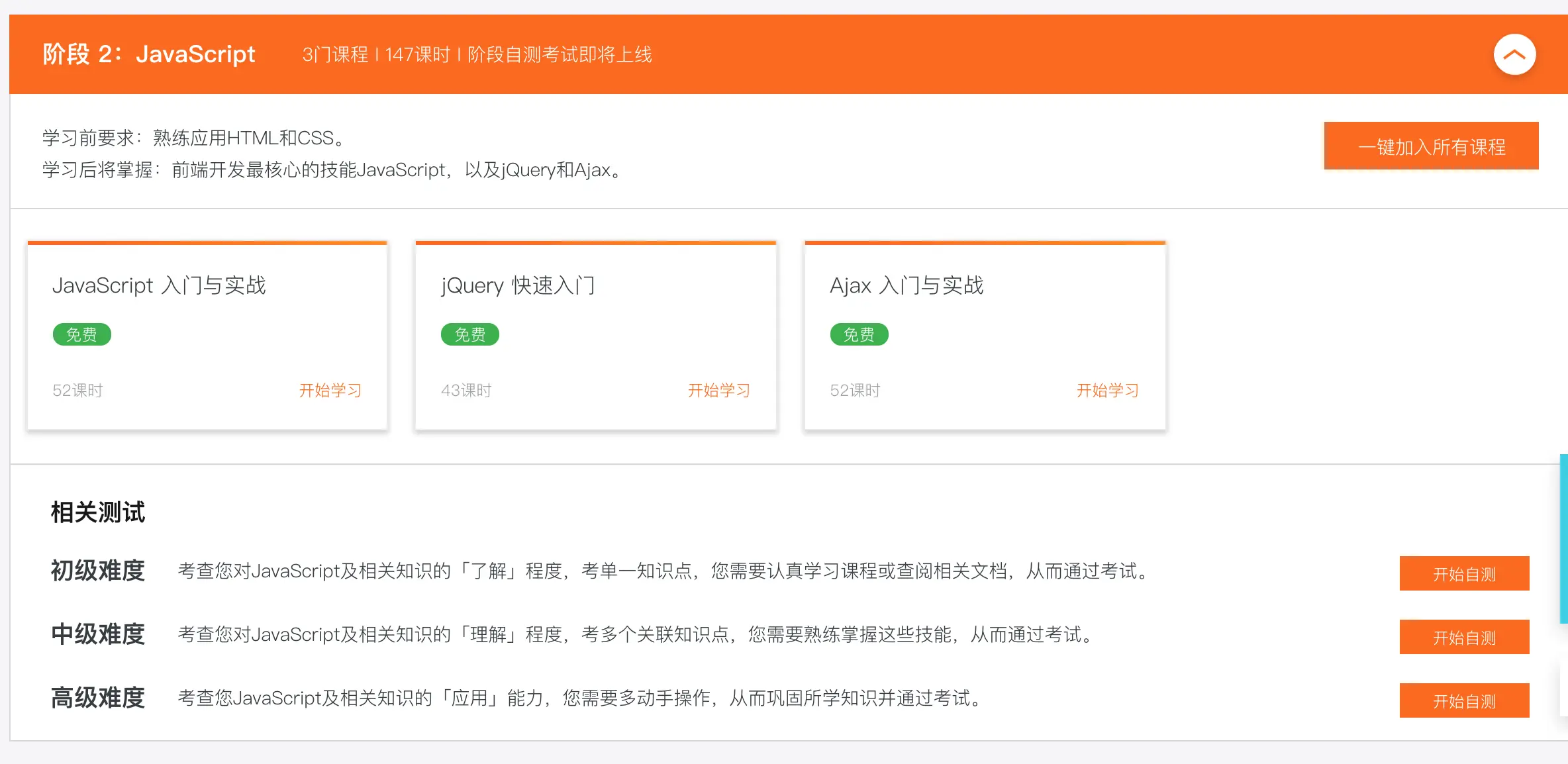Click the blue scrollbar on right edge
This screenshot has width=1568, height=764.
tap(1563, 538)
